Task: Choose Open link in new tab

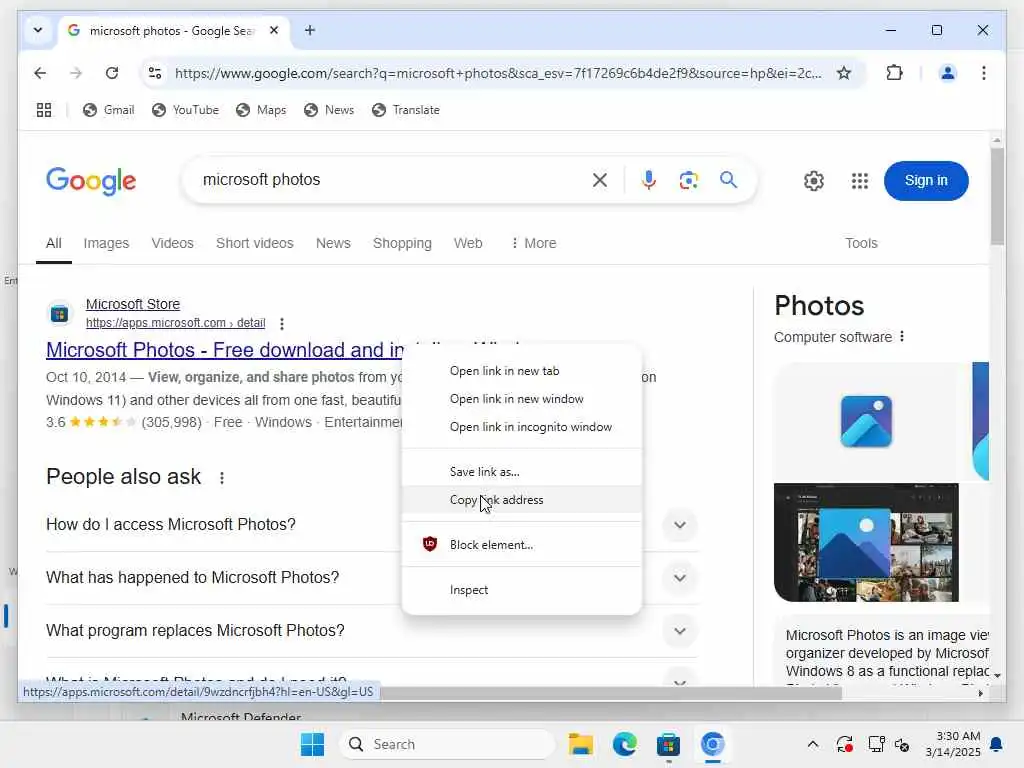Action: click(522, 371)
